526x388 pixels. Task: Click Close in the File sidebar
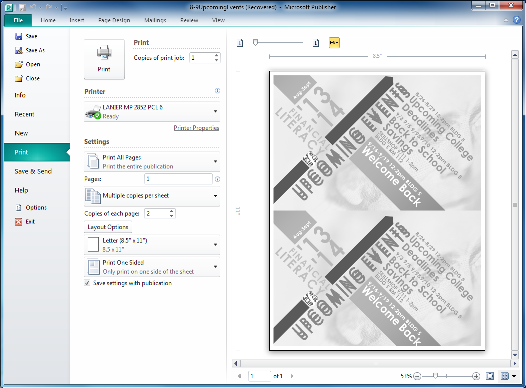27,78
